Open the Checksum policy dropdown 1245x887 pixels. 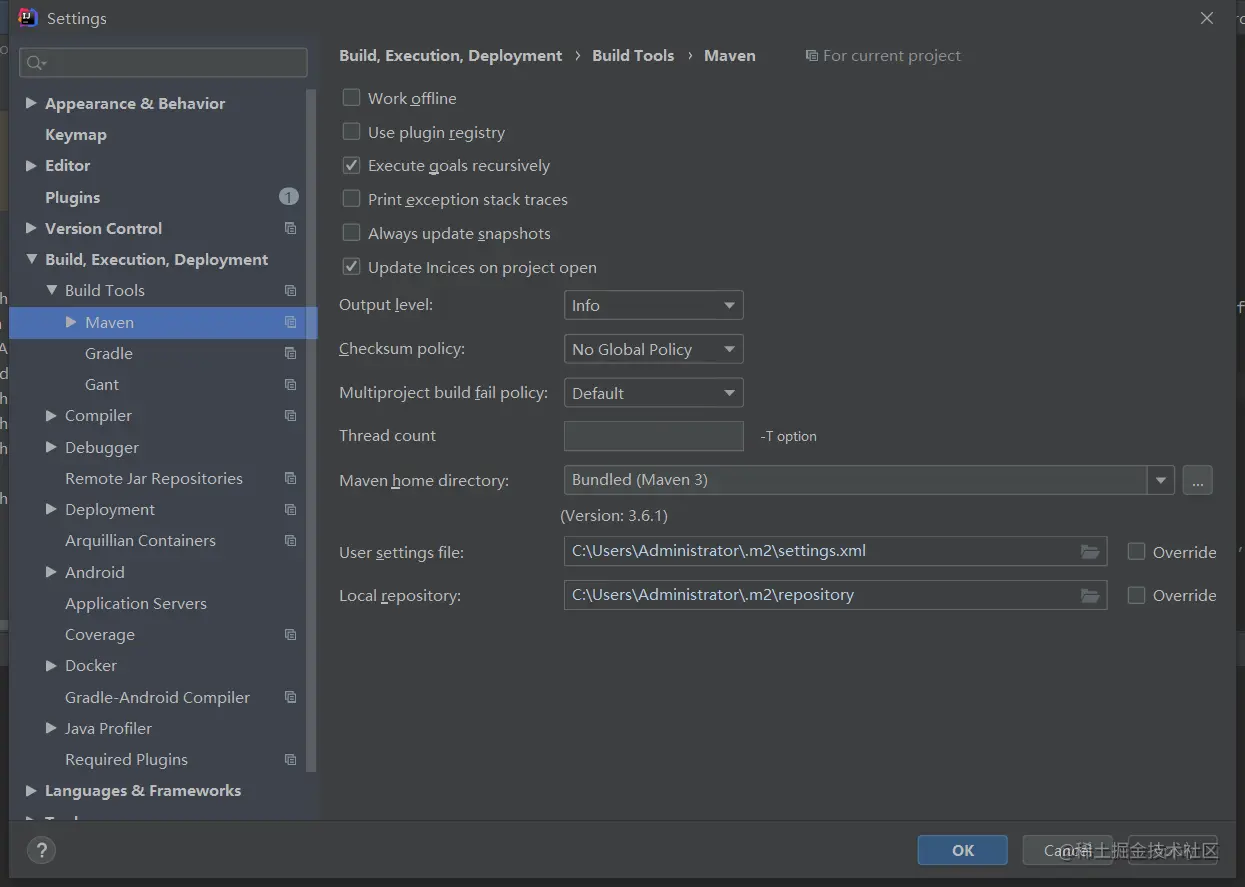[x=653, y=349]
